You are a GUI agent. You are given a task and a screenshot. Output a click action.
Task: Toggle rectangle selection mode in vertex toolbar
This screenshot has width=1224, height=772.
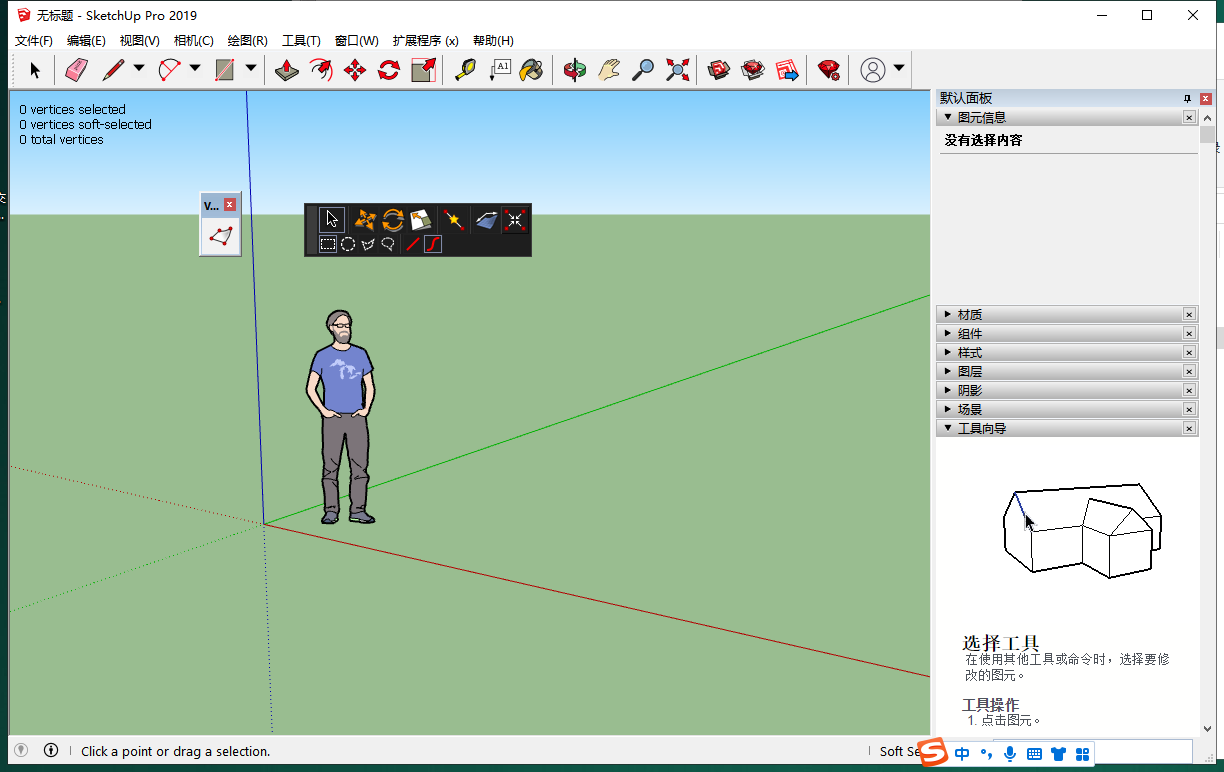tap(327, 244)
